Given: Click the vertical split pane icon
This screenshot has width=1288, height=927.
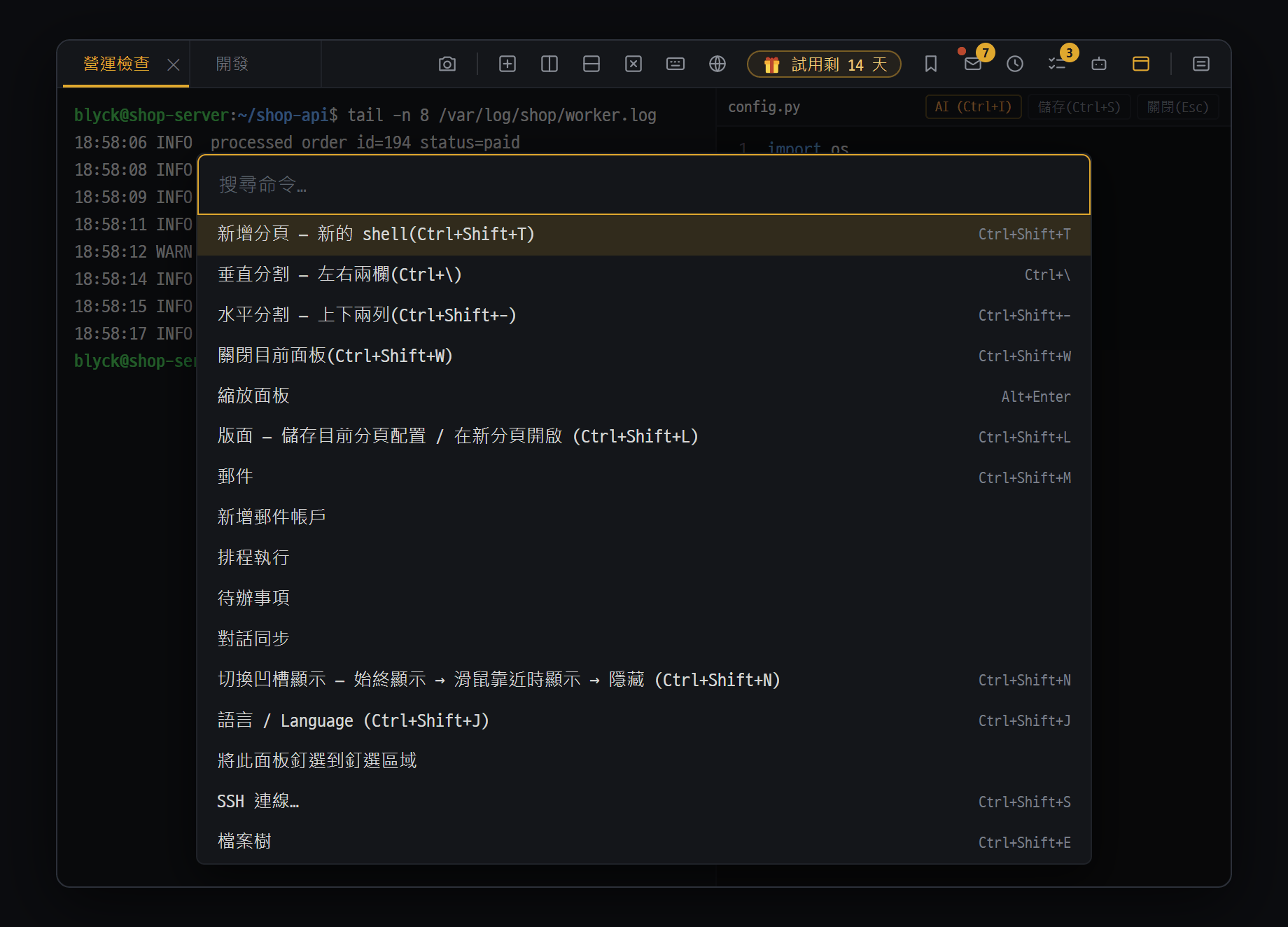Looking at the screenshot, I should (x=549, y=64).
